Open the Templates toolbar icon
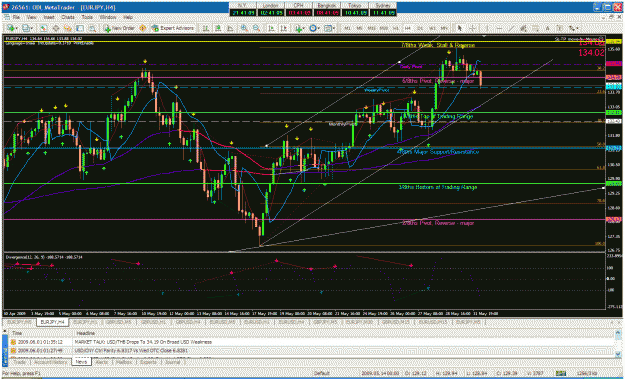This screenshot has height=379, width=625. [328, 28]
